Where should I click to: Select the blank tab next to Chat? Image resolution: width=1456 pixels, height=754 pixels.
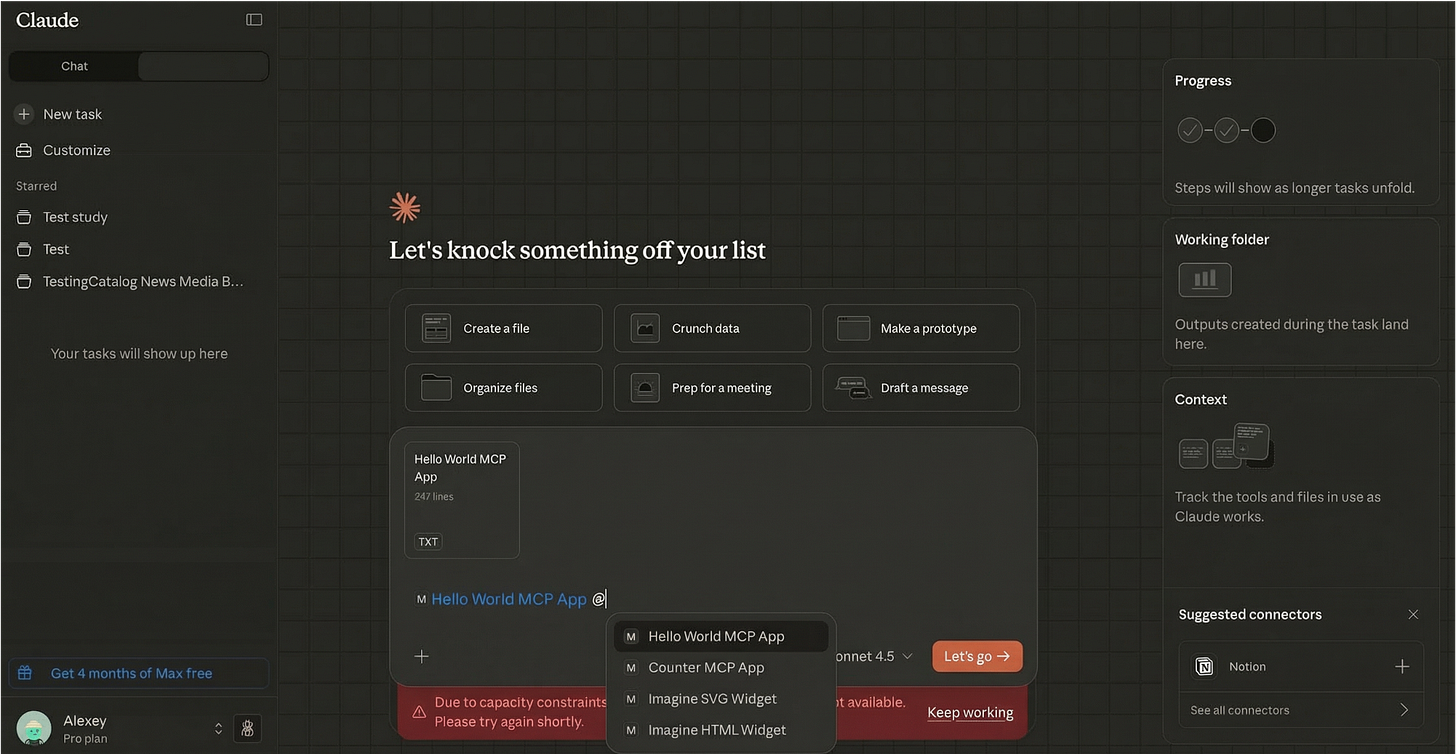pyautogui.click(x=203, y=66)
